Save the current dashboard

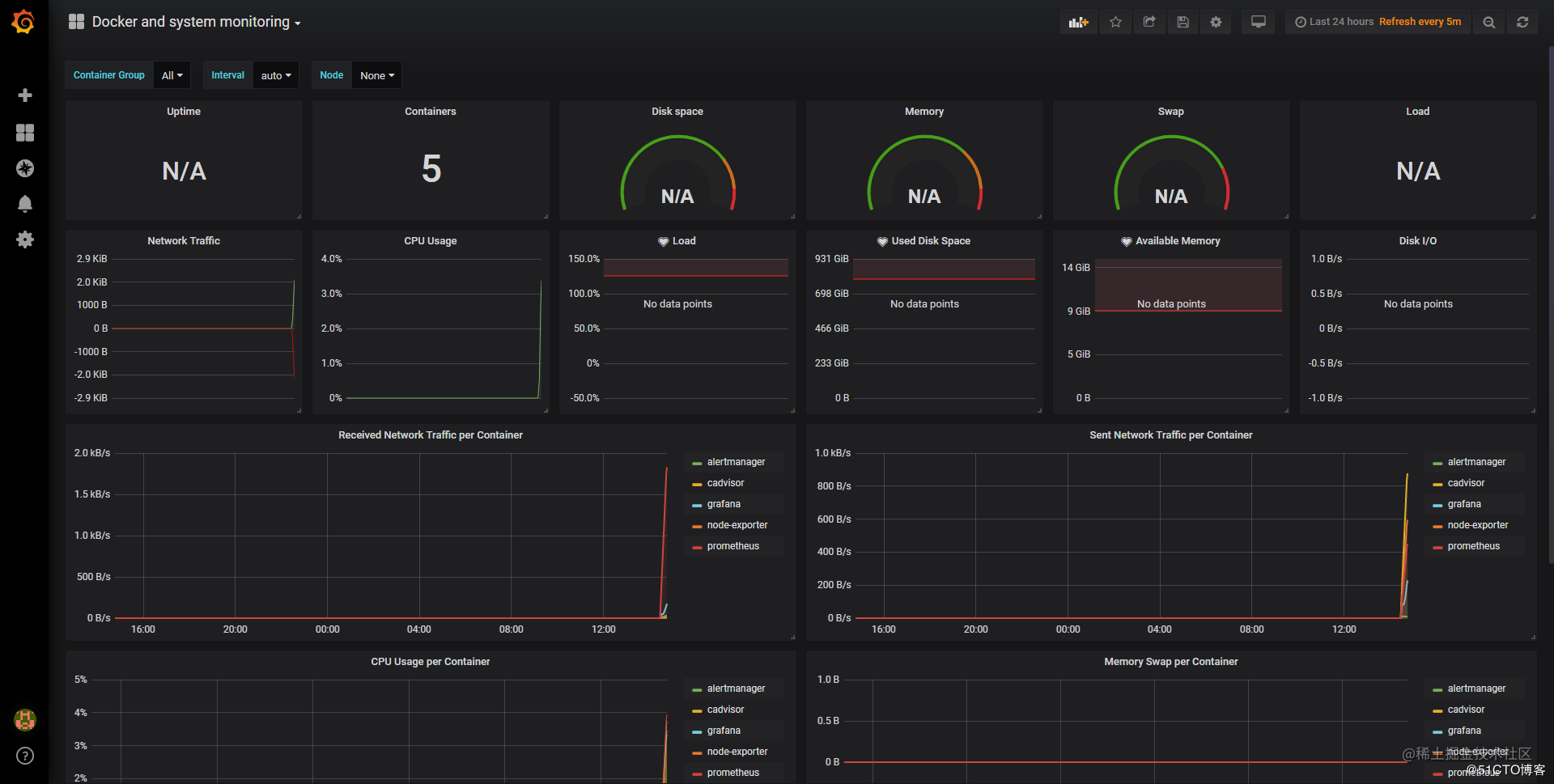pos(1182,22)
